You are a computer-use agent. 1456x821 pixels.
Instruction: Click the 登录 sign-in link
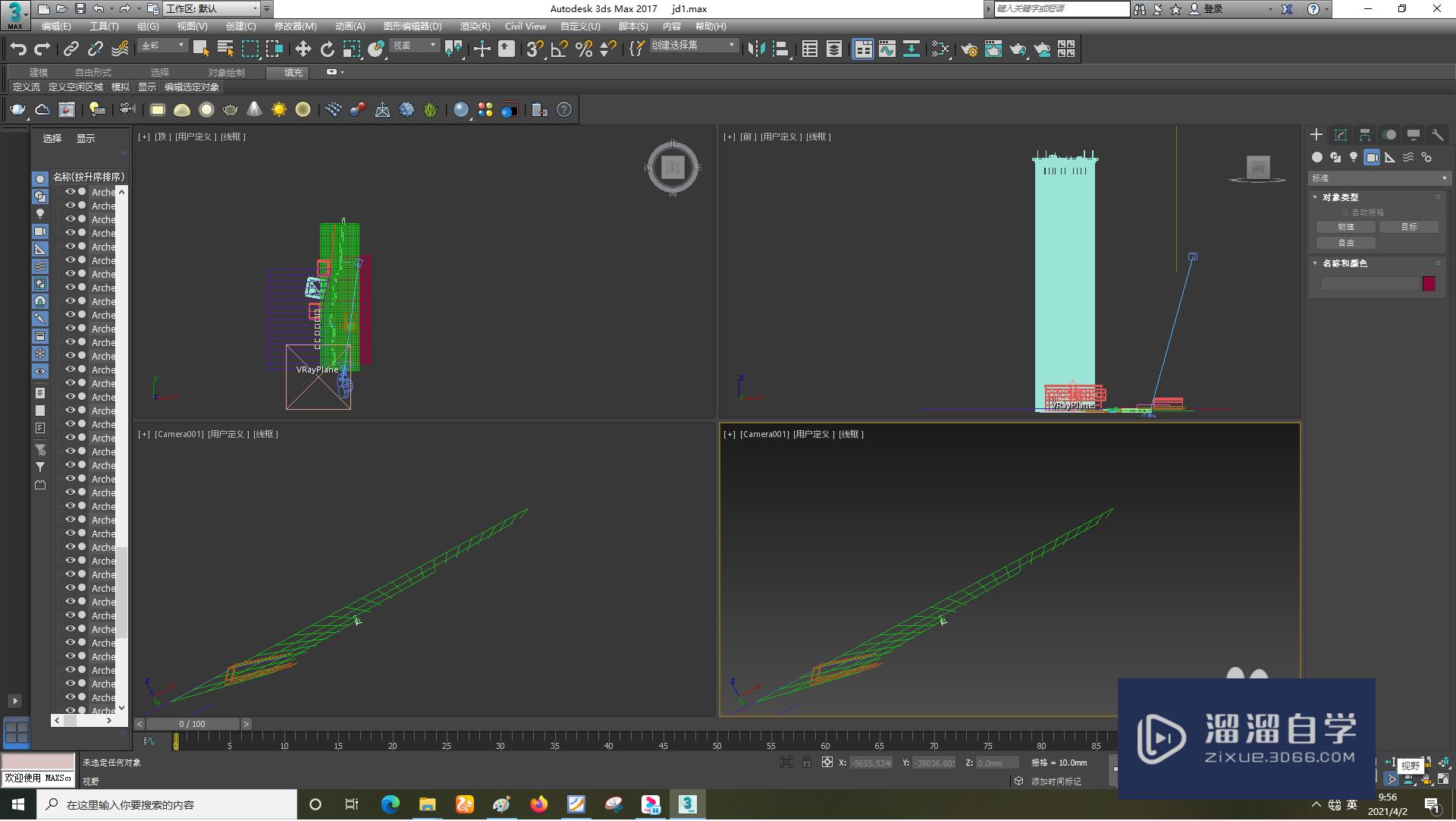1213,9
